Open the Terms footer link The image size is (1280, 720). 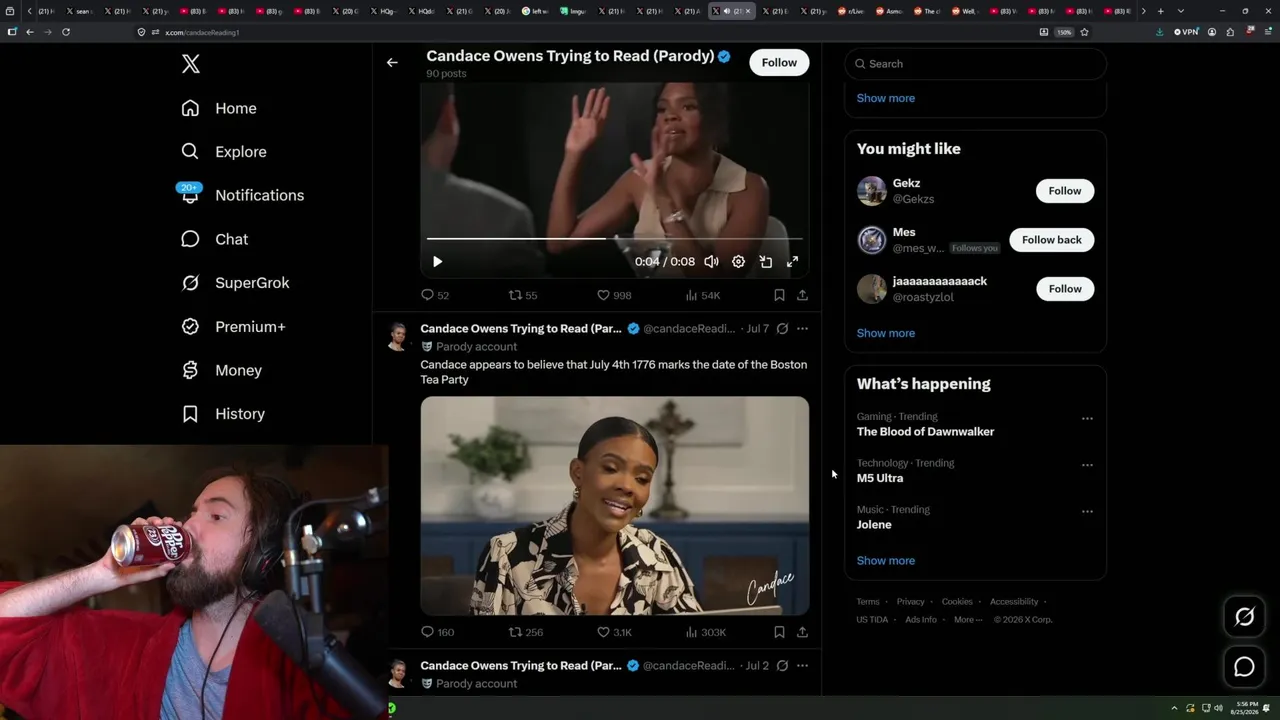[868, 602]
